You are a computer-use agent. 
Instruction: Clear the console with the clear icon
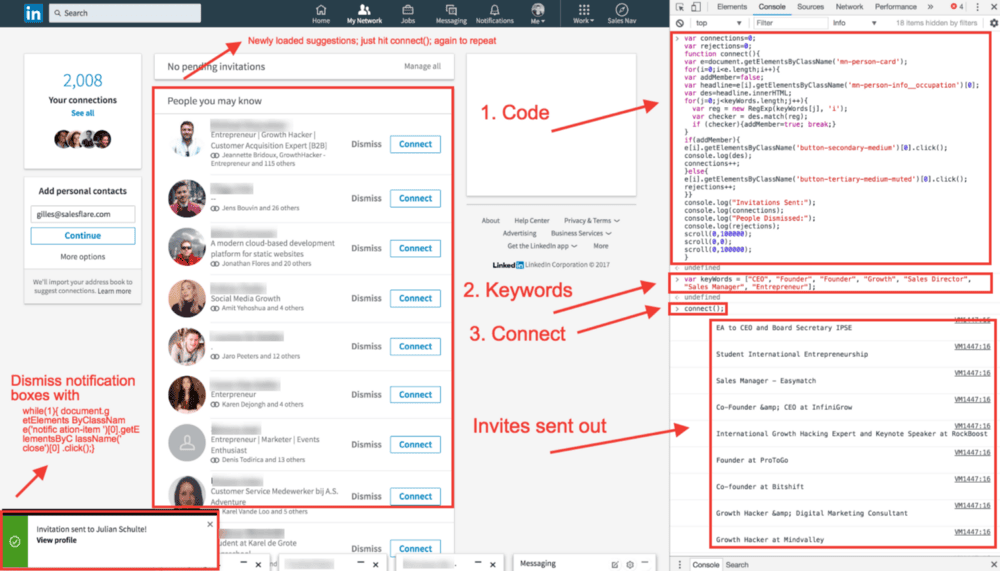click(680, 23)
